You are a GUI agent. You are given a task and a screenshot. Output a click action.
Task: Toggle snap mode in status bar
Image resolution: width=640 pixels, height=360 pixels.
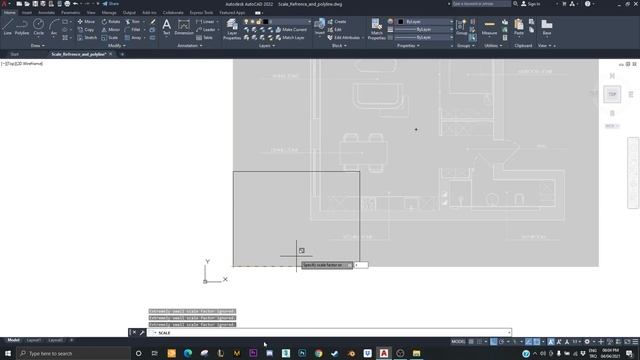pos(480,342)
